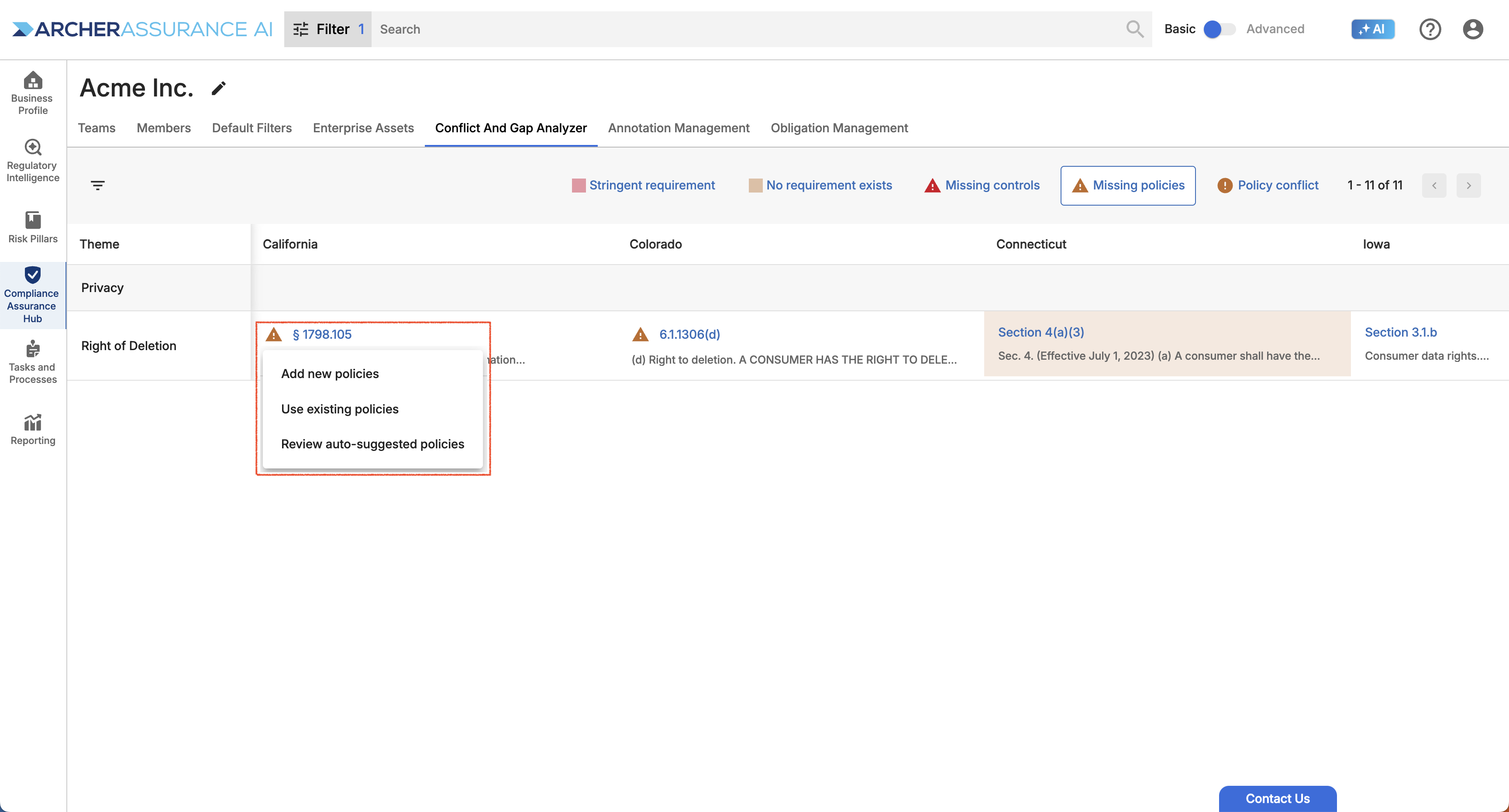Viewport: 1509px width, 812px height.
Task: Open the § 1798.105 California link
Action: click(x=322, y=334)
